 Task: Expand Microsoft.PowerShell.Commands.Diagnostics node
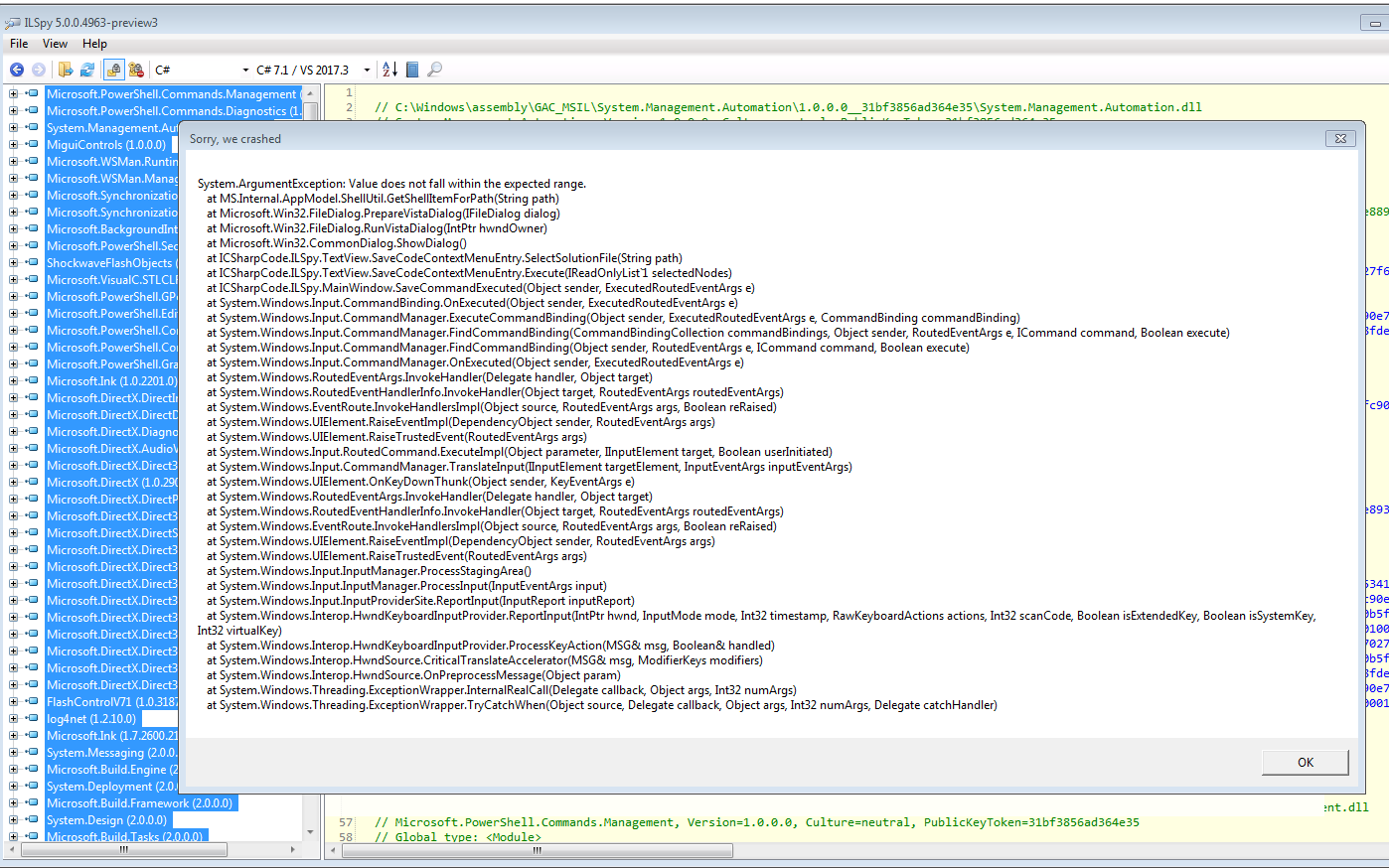point(13,111)
